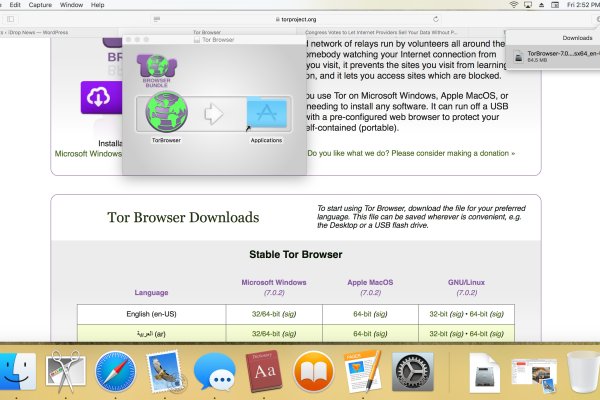Open the Mail app in the Dock
600x400 pixels.
point(165,372)
